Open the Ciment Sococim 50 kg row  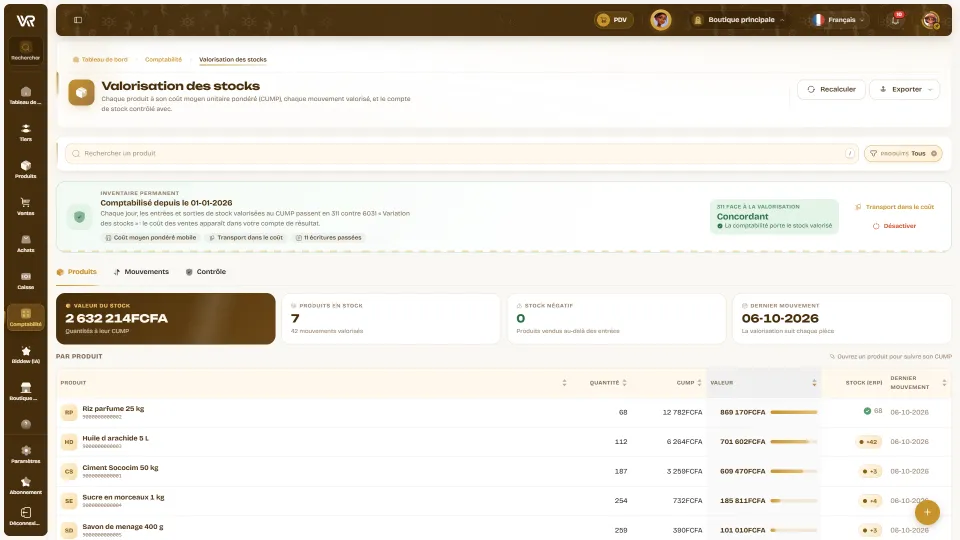tap(503, 471)
